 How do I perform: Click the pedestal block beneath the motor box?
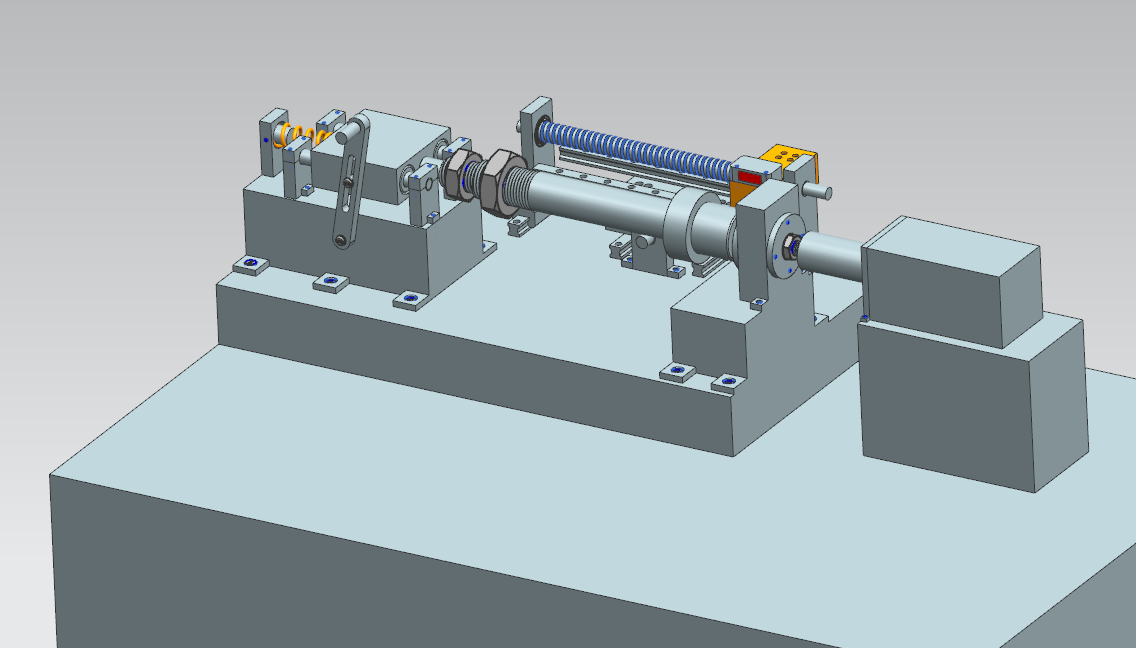(x=974, y=402)
